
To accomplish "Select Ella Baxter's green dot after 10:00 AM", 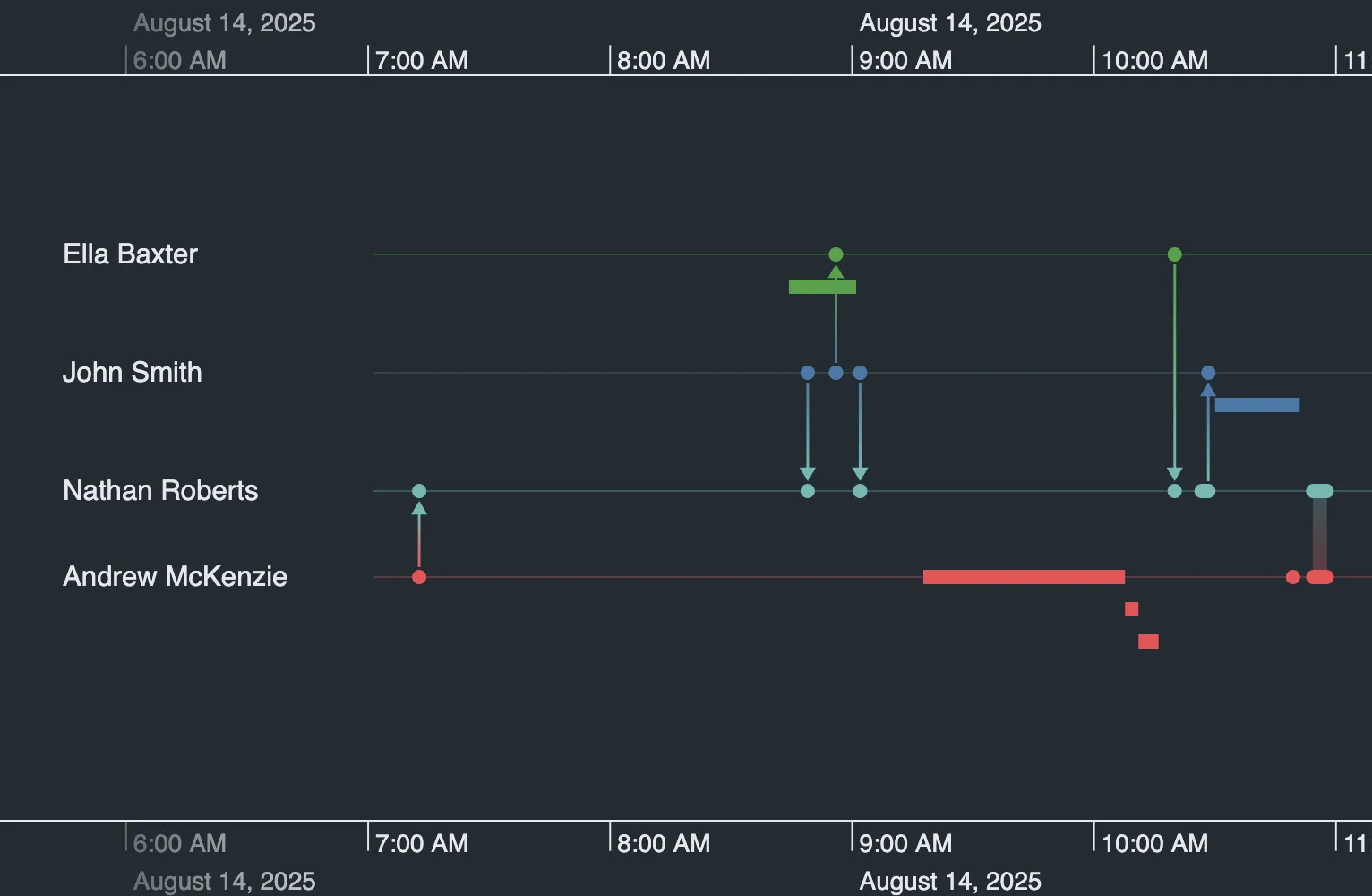I will coord(1175,254).
